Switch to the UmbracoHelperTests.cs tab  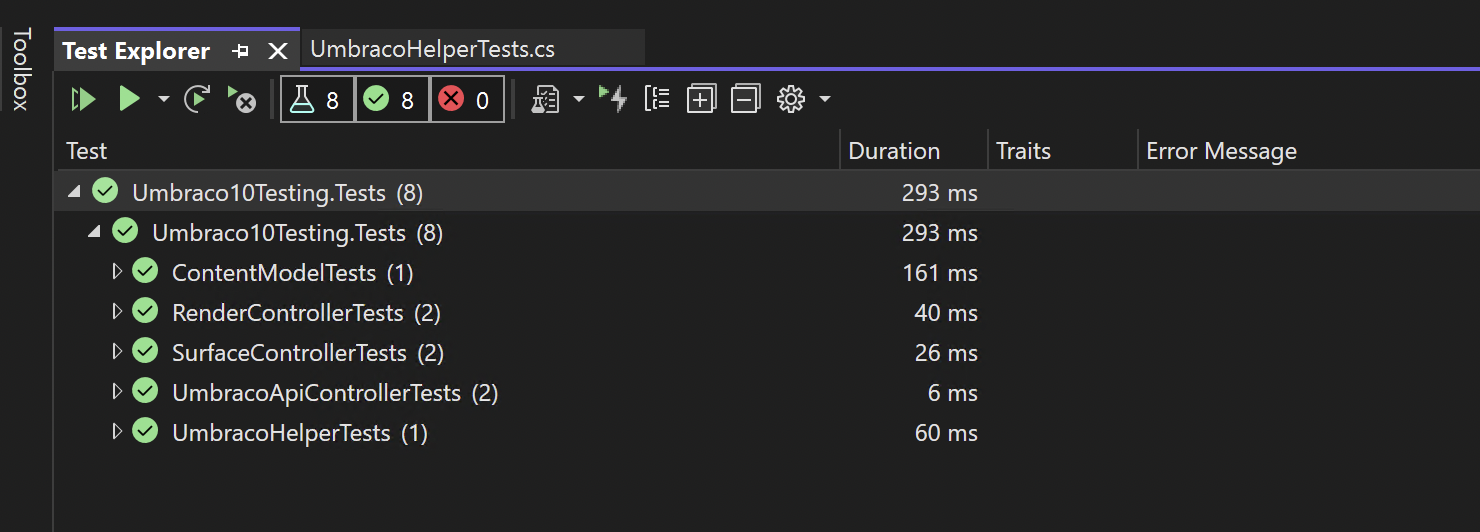pyautogui.click(x=433, y=49)
